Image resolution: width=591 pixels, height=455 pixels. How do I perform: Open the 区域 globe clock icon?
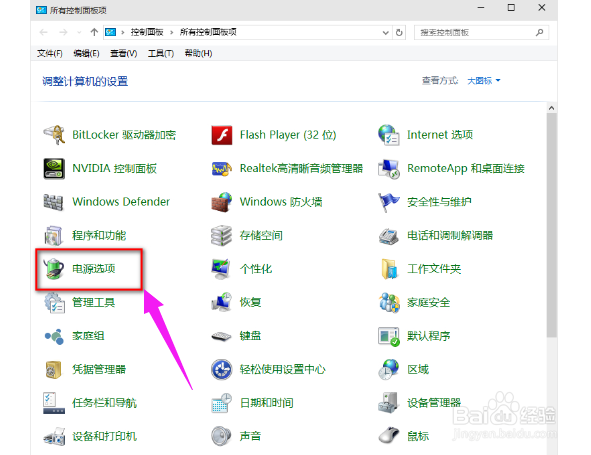pos(389,369)
